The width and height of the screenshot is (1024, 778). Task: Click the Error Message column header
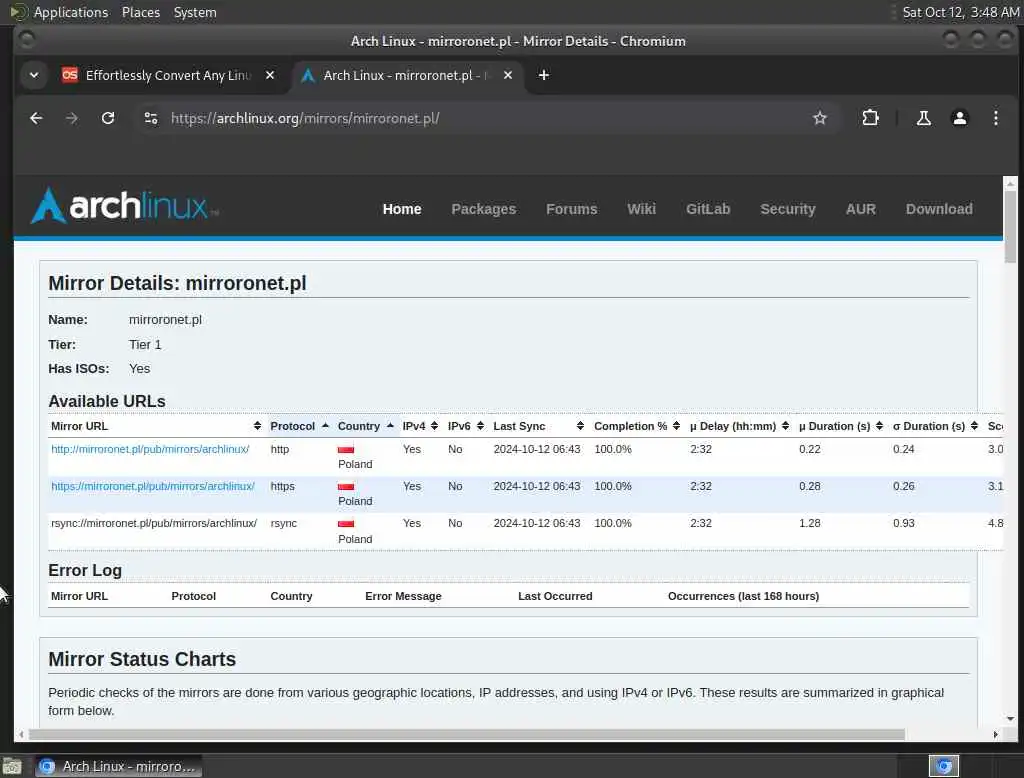pyautogui.click(x=404, y=596)
